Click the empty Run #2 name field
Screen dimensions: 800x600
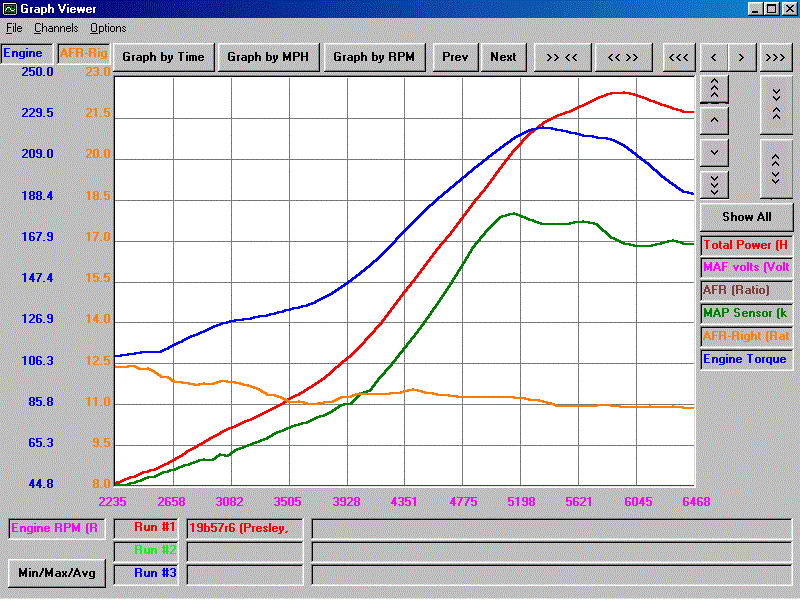click(245, 551)
